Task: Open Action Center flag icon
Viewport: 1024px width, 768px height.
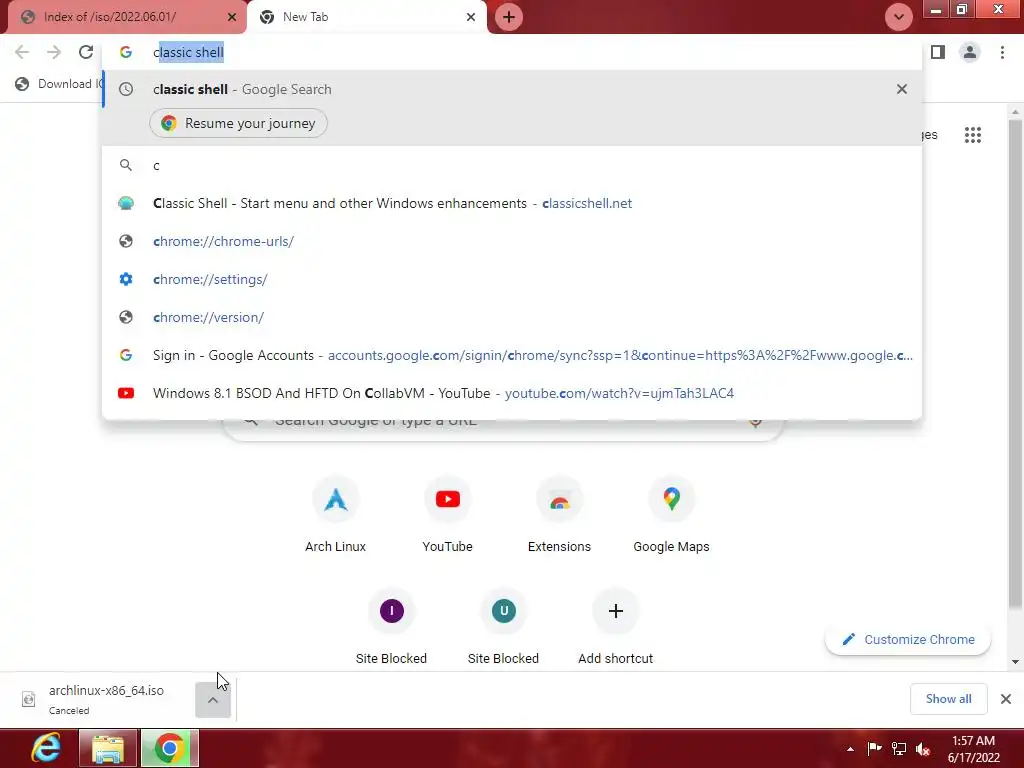Action: click(x=874, y=748)
